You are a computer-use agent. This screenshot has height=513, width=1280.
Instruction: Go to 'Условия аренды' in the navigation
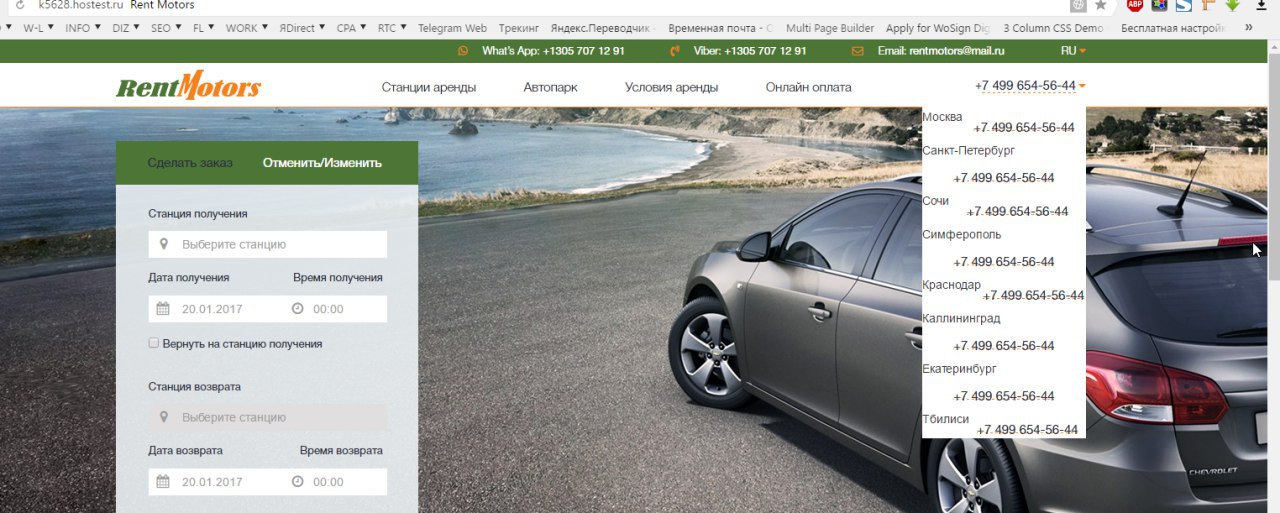click(671, 87)
